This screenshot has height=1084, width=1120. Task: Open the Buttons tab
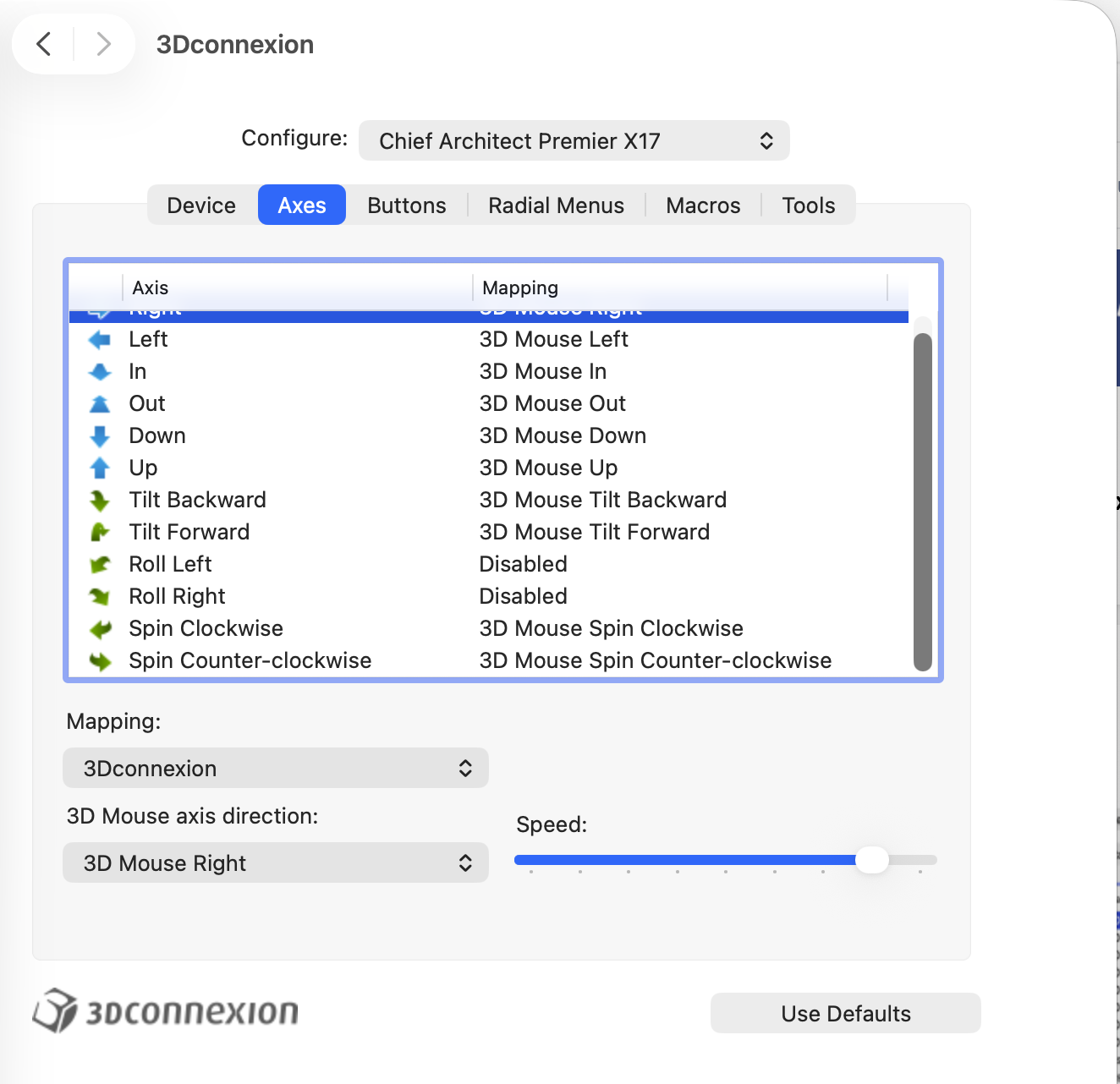click(407, 205)
